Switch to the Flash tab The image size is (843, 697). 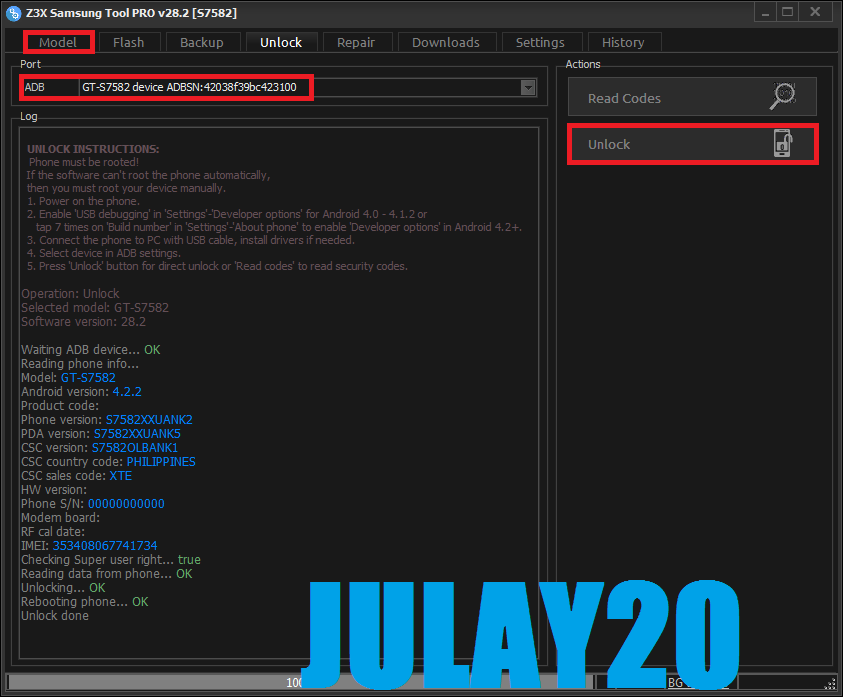pyautogui.click(x=128, y=42)
